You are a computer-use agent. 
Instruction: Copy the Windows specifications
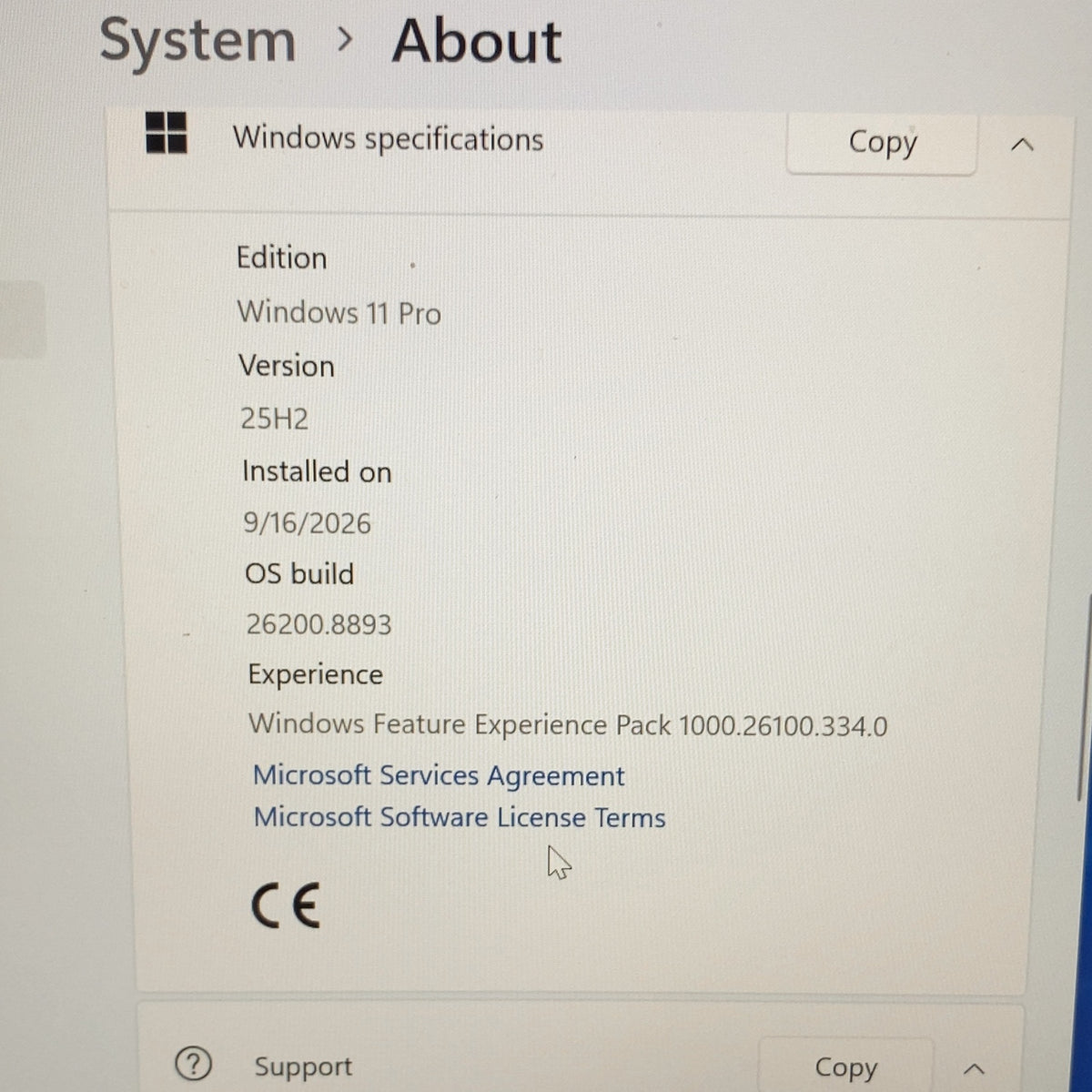881,142
